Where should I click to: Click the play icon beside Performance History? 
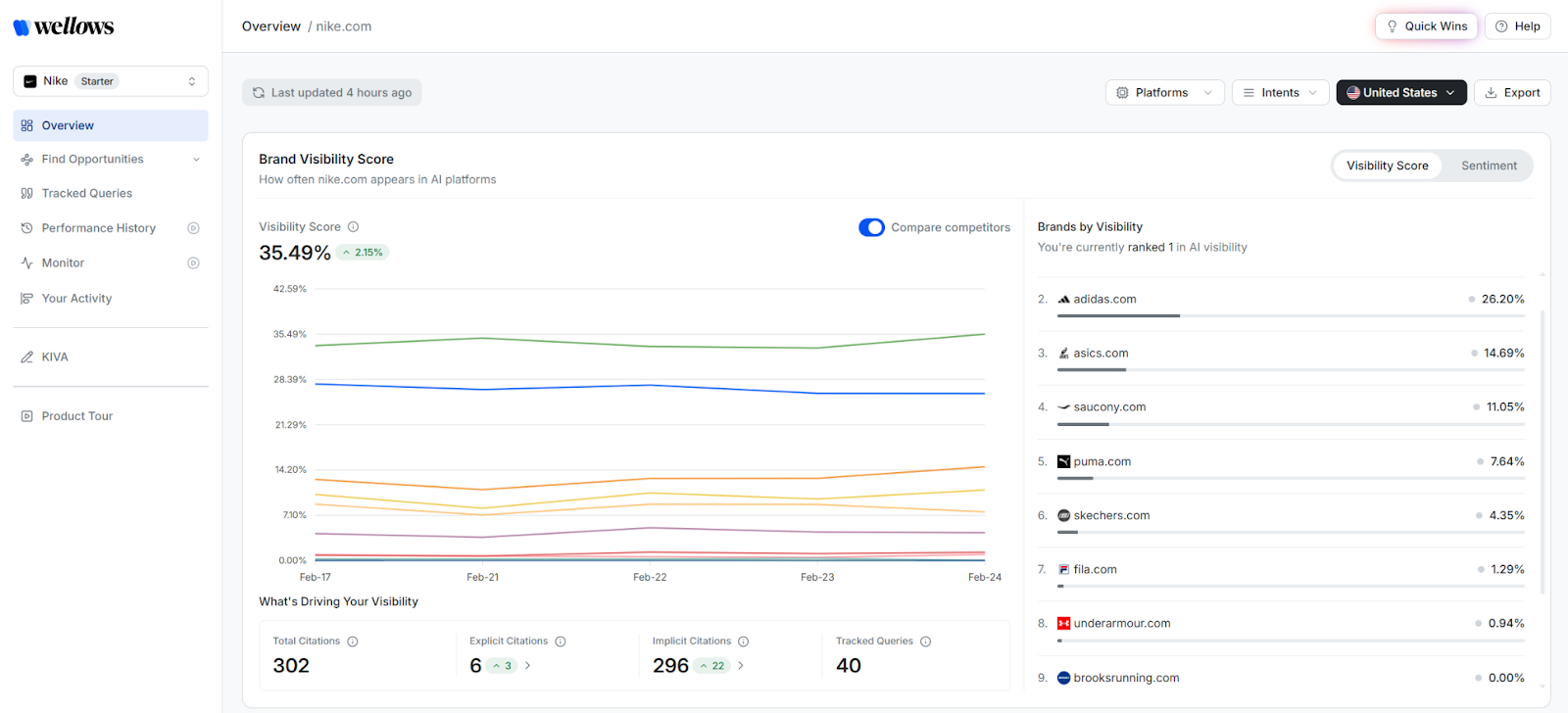click(x=194, y=228)
